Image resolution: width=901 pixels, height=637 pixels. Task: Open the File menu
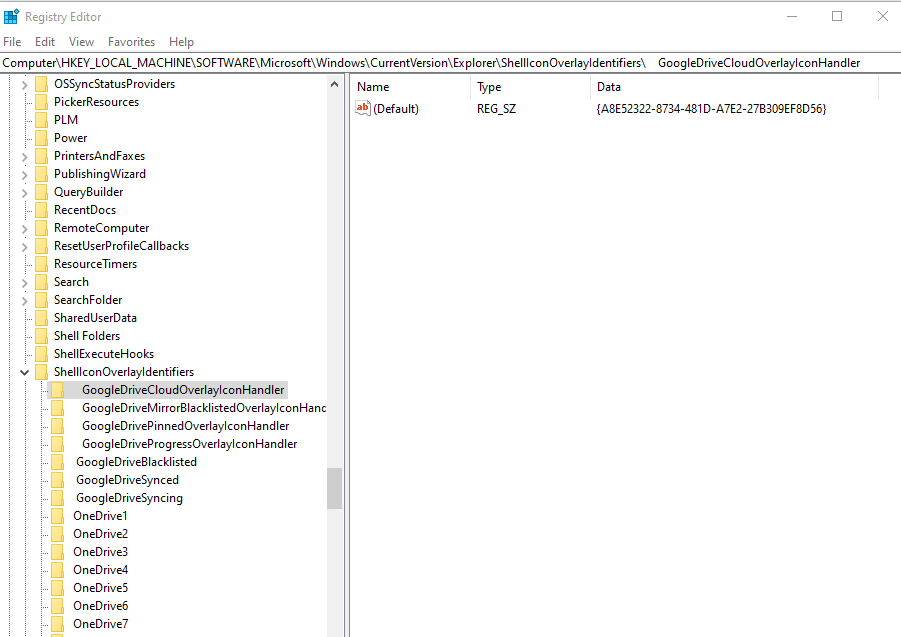pyautogui.click(x=12, y=42)
